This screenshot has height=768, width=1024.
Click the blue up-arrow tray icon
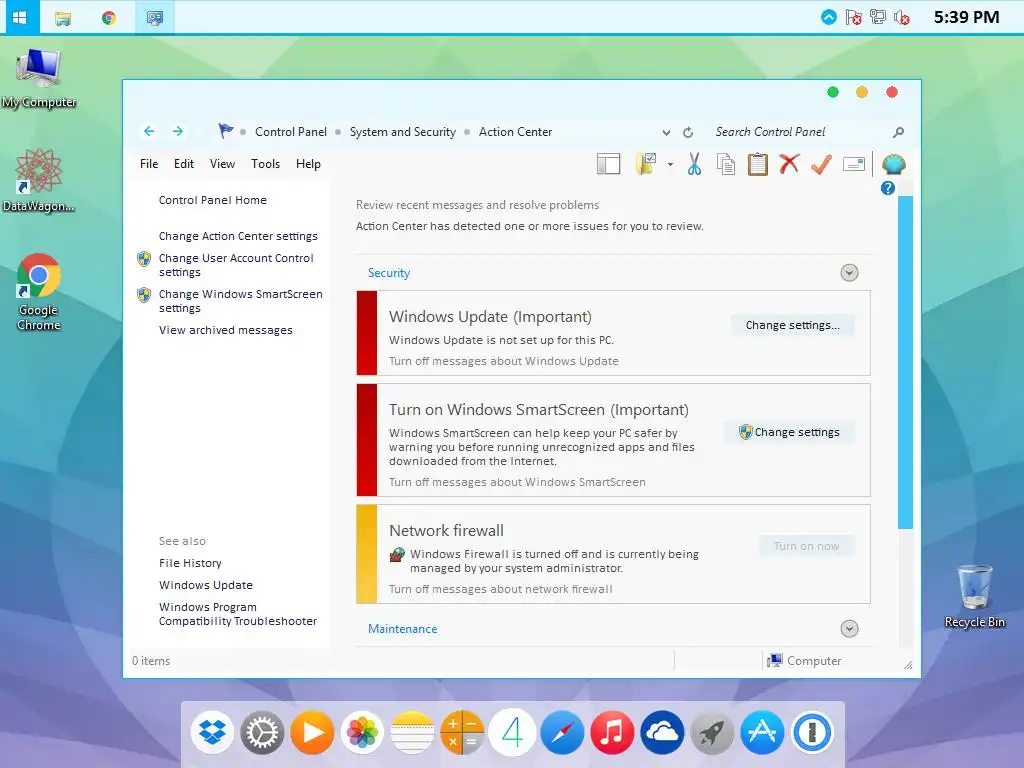828,17
